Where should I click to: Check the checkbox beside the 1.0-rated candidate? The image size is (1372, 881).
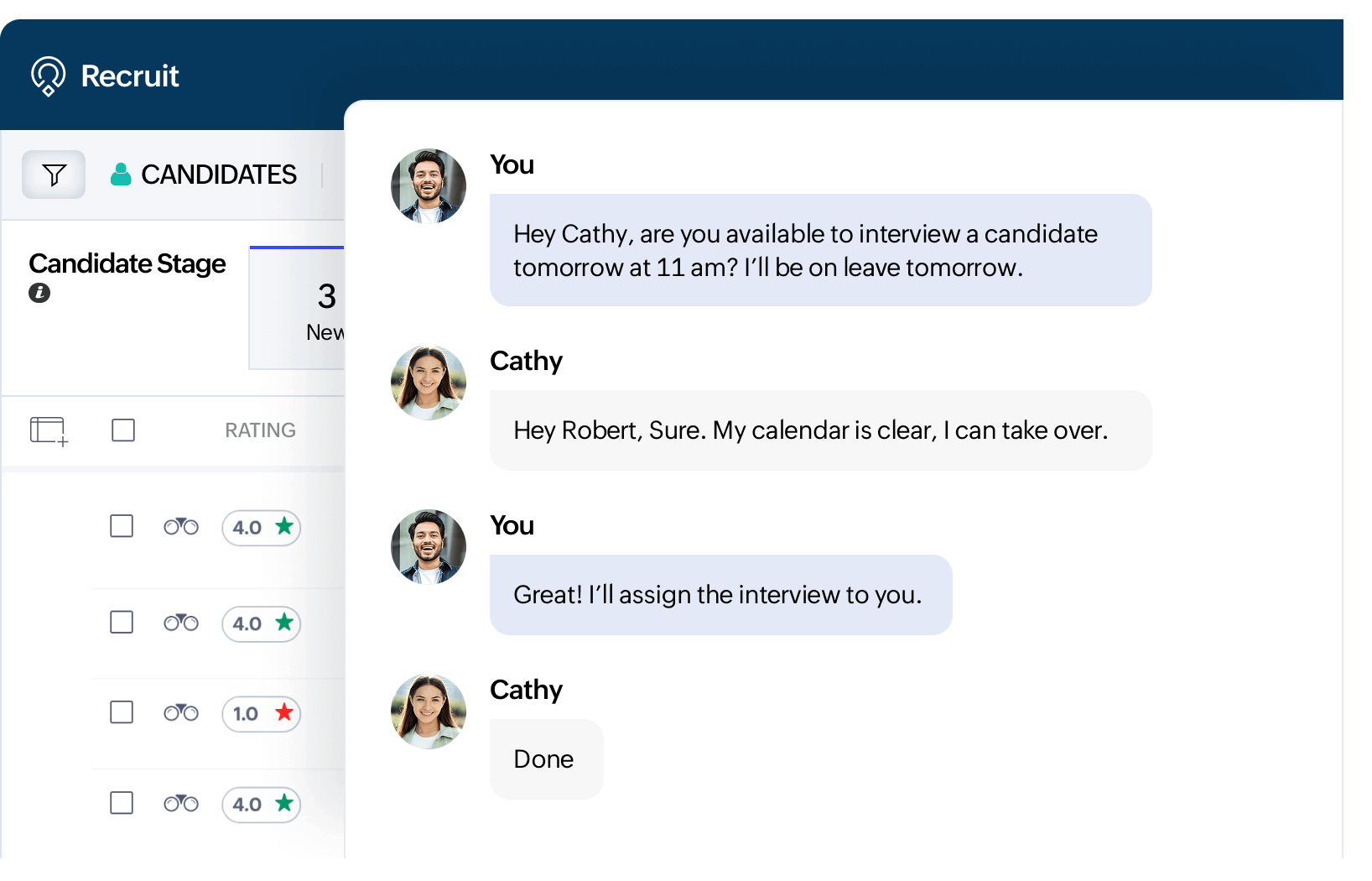[121, 712]
